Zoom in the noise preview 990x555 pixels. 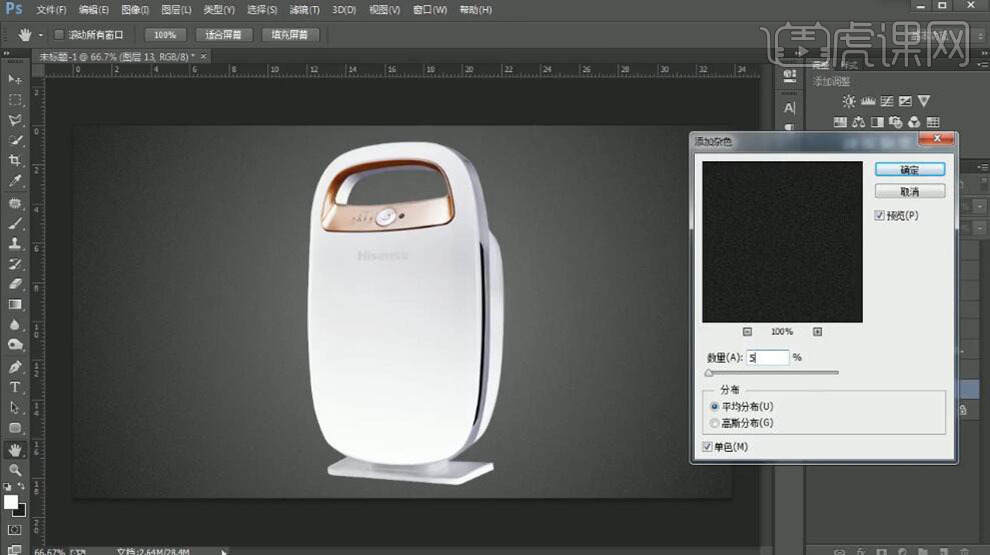click(x=817, y=332)
